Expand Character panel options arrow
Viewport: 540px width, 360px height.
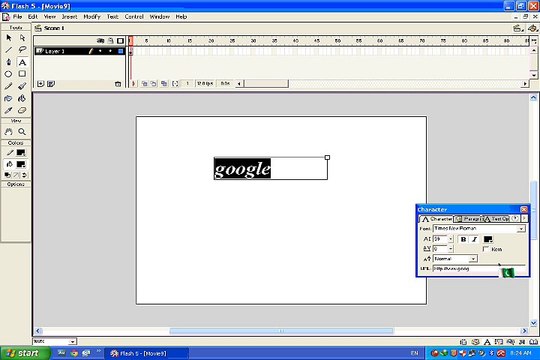pyautogui.click(x=524, y=218)
